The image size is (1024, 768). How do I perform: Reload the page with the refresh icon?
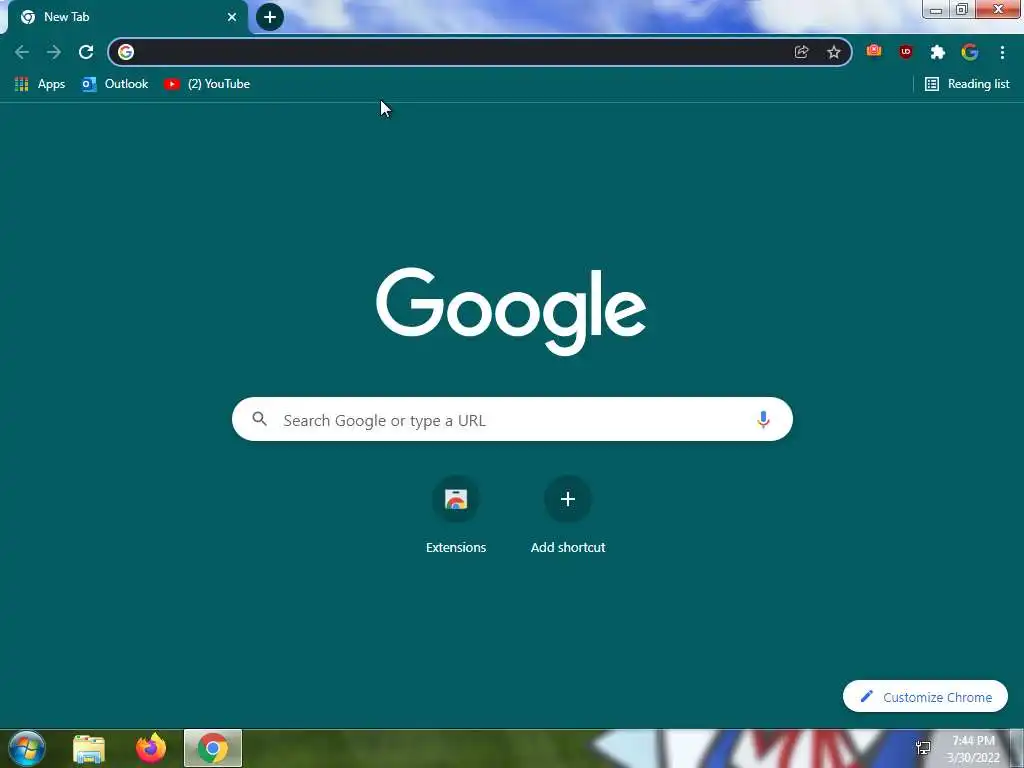pyautogui.click(x=86, y=52)
